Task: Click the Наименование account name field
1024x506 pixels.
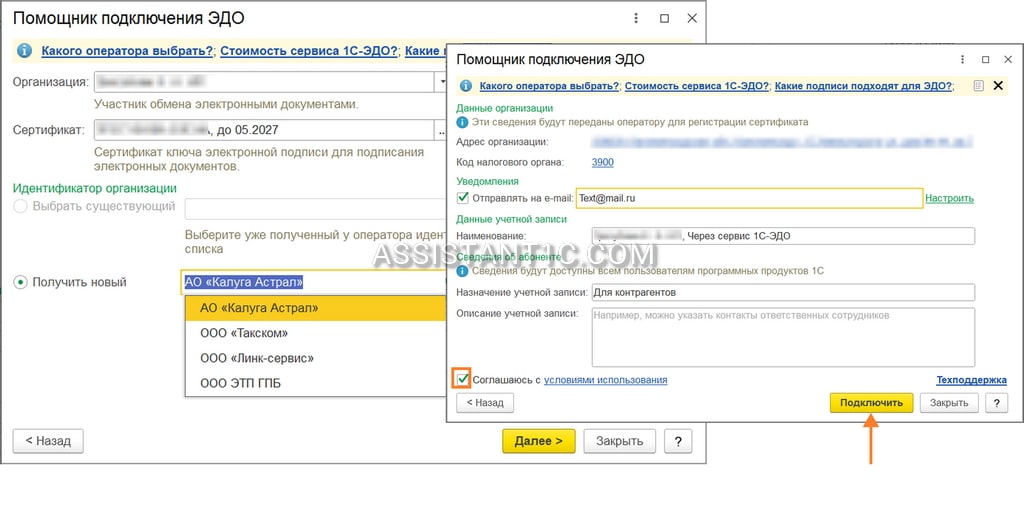Action: [x=783, y=236]
